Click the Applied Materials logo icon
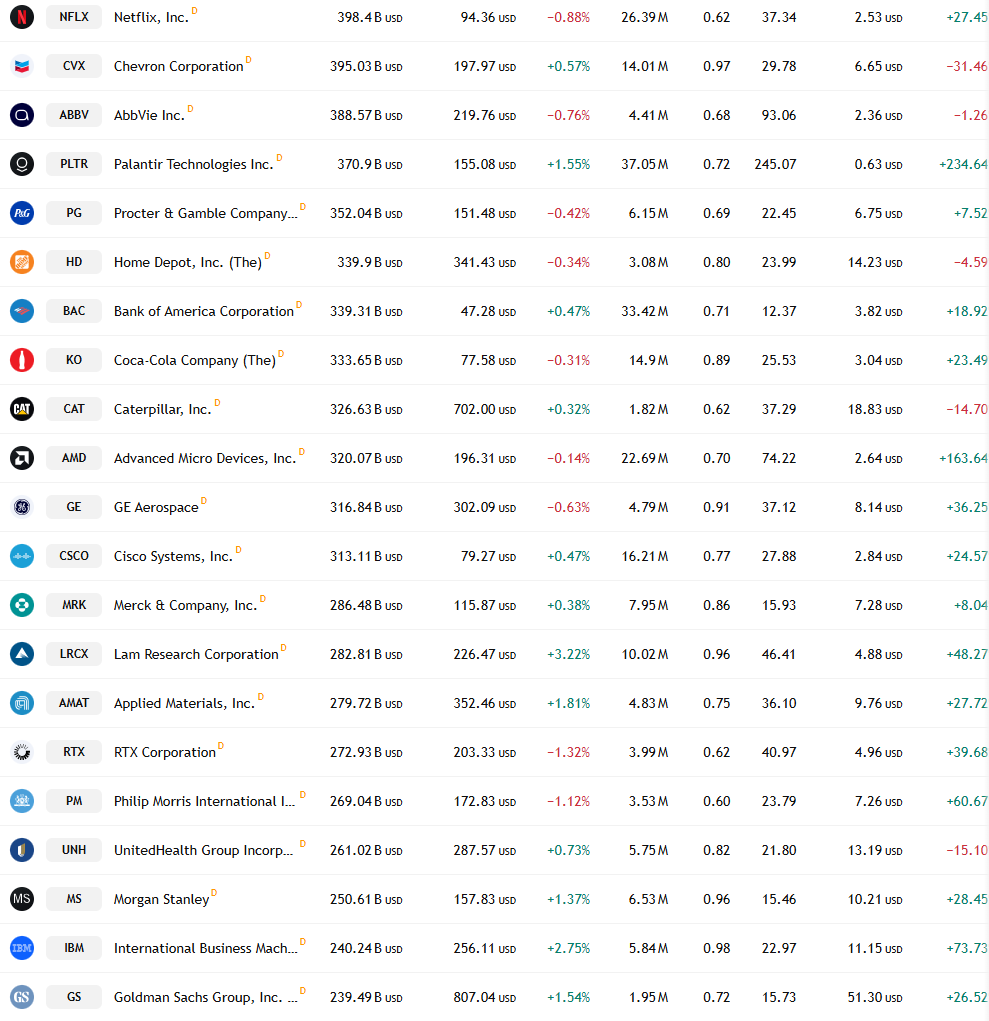The height and width of the screenshot is (1021, 989). click(21, 703)
